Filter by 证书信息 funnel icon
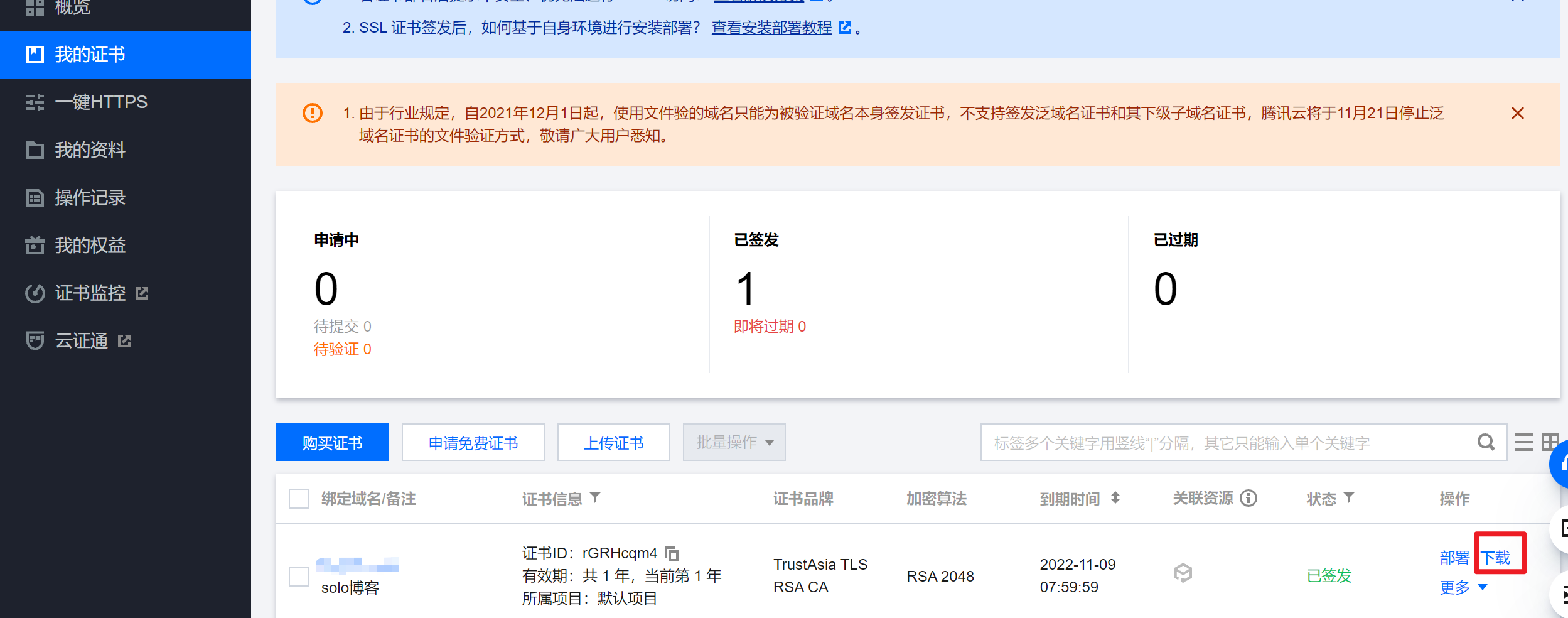The width and height of the screenshot is (1568, 618). click(x=596, y=497)
